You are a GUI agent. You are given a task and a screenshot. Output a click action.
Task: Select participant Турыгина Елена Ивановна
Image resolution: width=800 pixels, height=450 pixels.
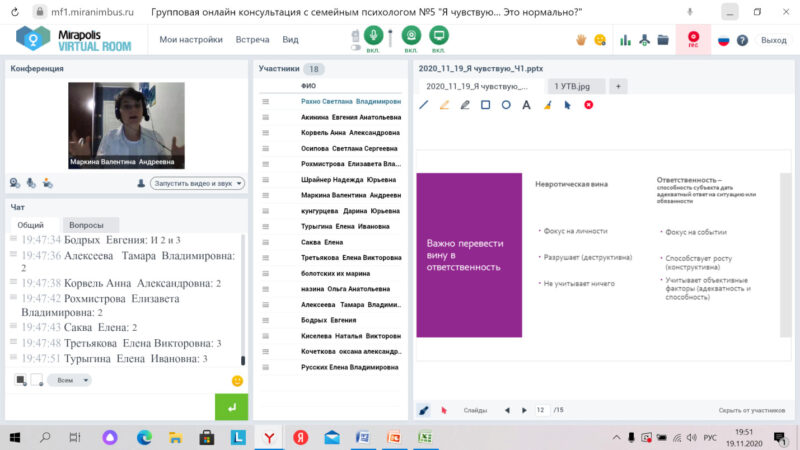[x=345, y=227]
